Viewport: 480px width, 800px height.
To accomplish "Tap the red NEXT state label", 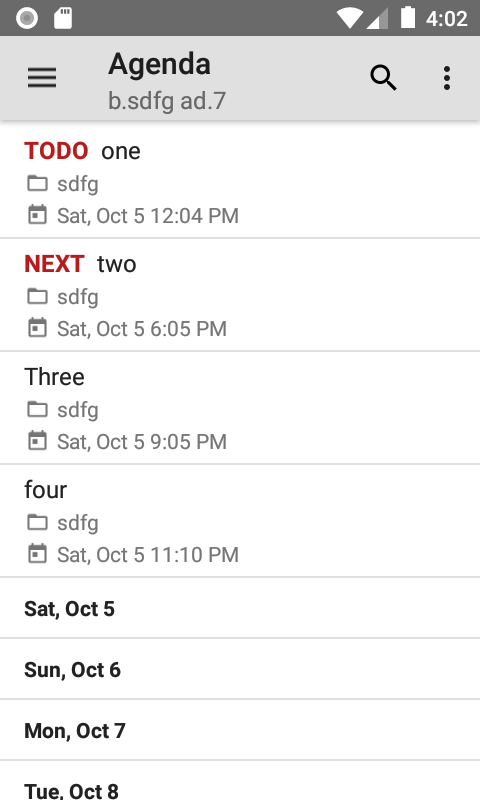I will coord(54,264).
